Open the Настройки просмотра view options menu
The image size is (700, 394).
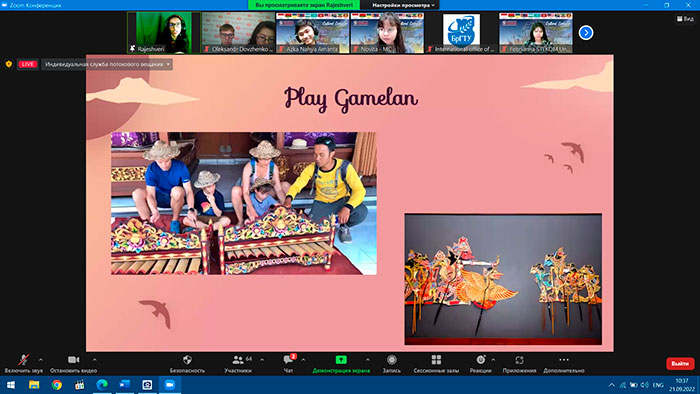pos(403,5)
